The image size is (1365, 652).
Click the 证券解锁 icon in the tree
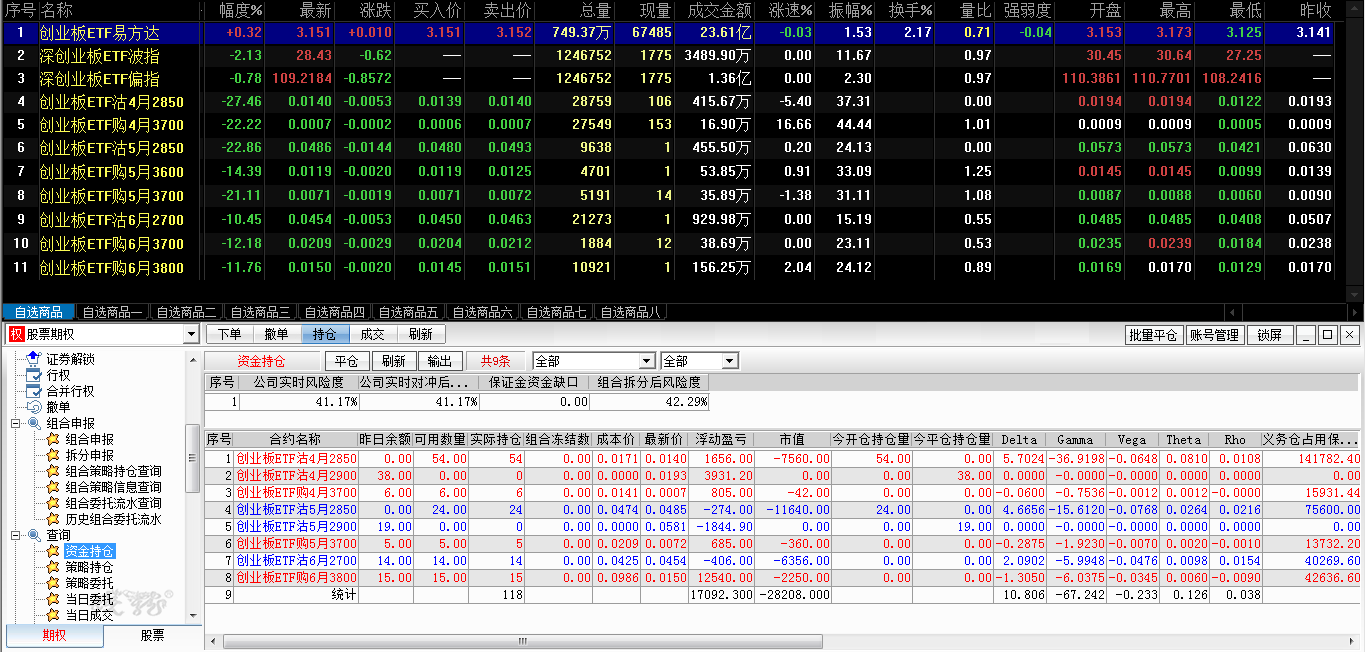[33, 359]
